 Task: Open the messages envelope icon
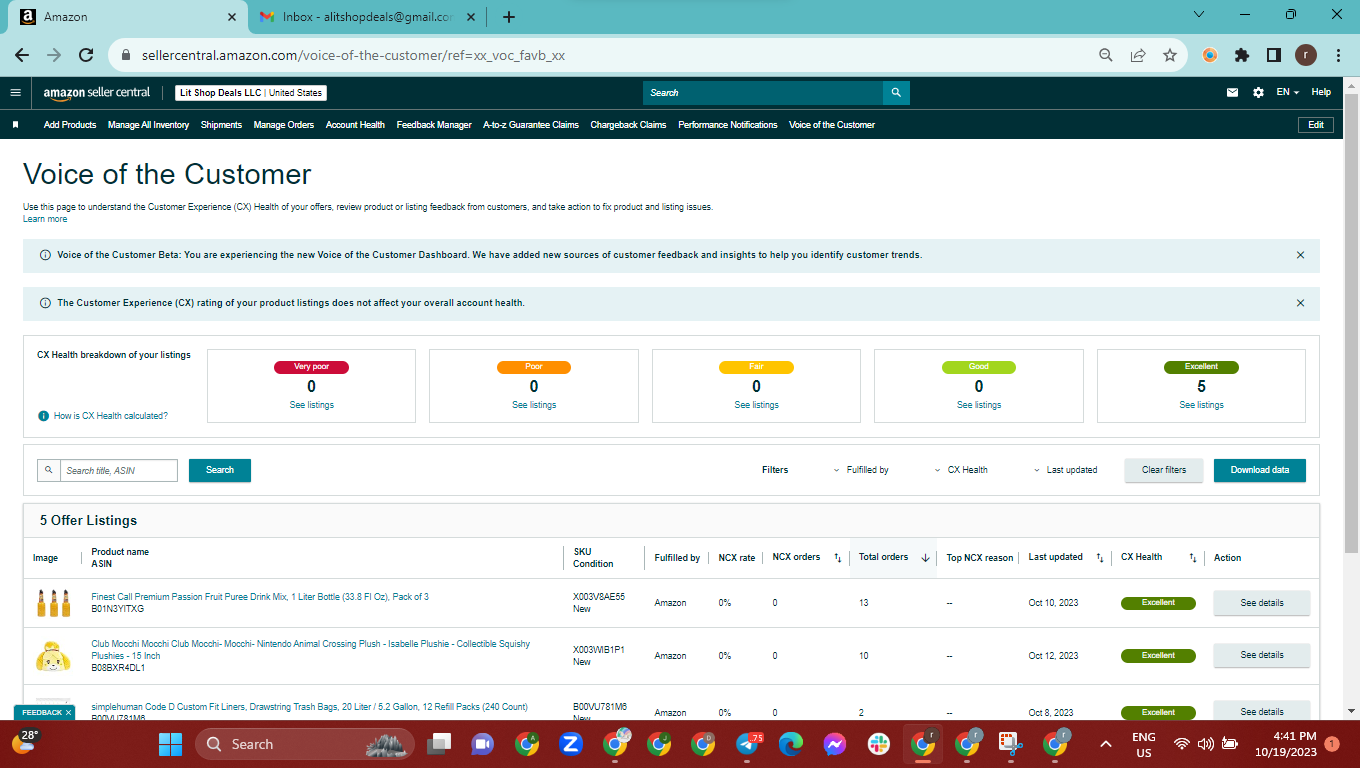[x=1232, y=93]
